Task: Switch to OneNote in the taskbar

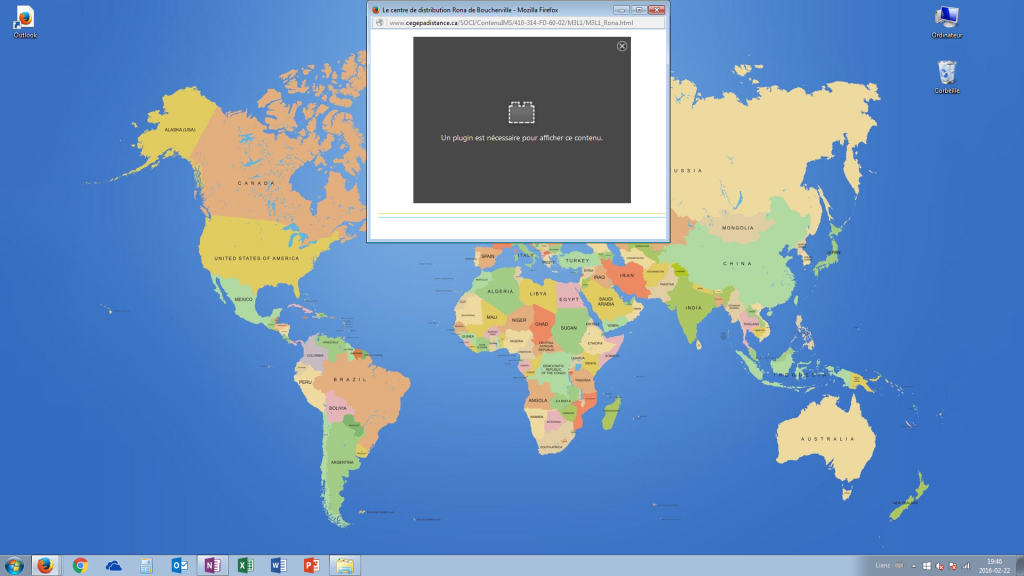Action: [x=212, y=566]
